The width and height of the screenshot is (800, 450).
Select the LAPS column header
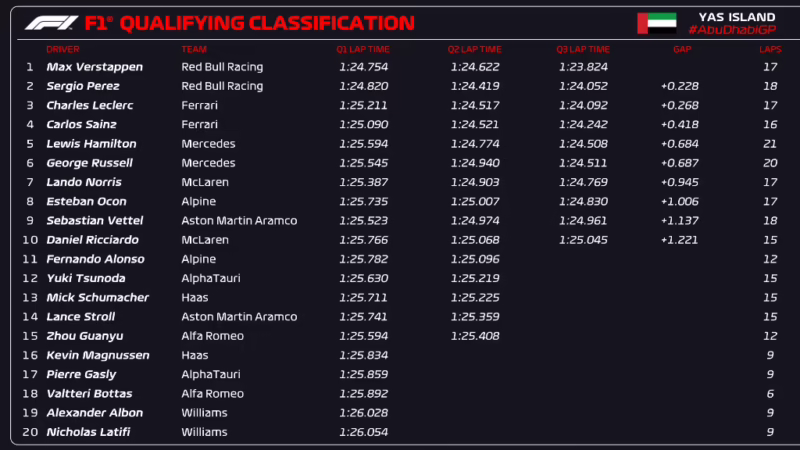pyautogui.click(x=771, y=48)
